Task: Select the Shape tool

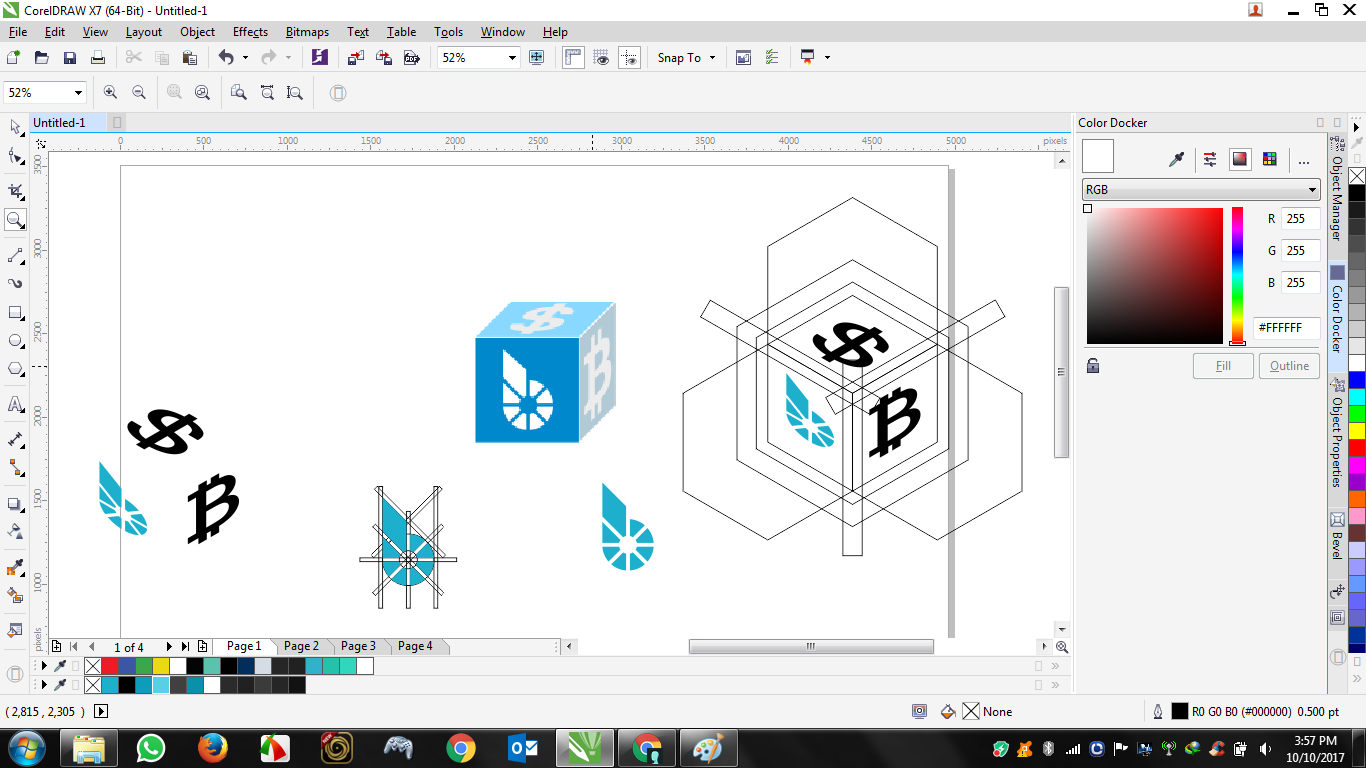Action: point(15,156)
